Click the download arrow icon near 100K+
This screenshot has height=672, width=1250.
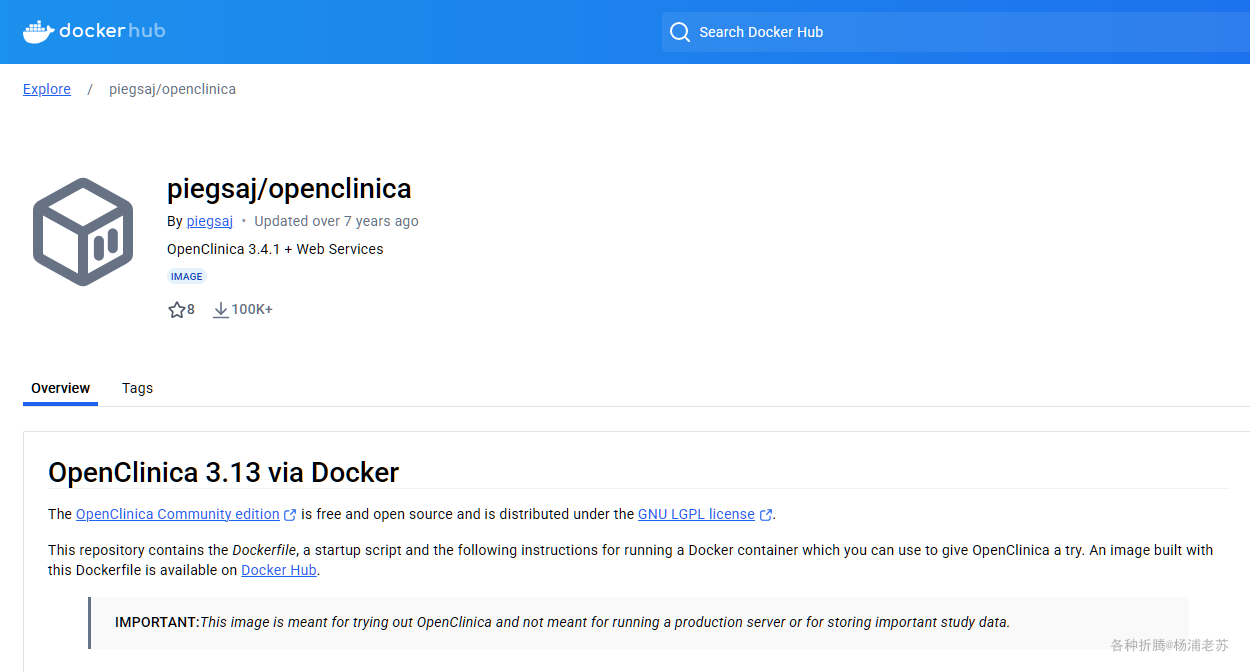221,310
